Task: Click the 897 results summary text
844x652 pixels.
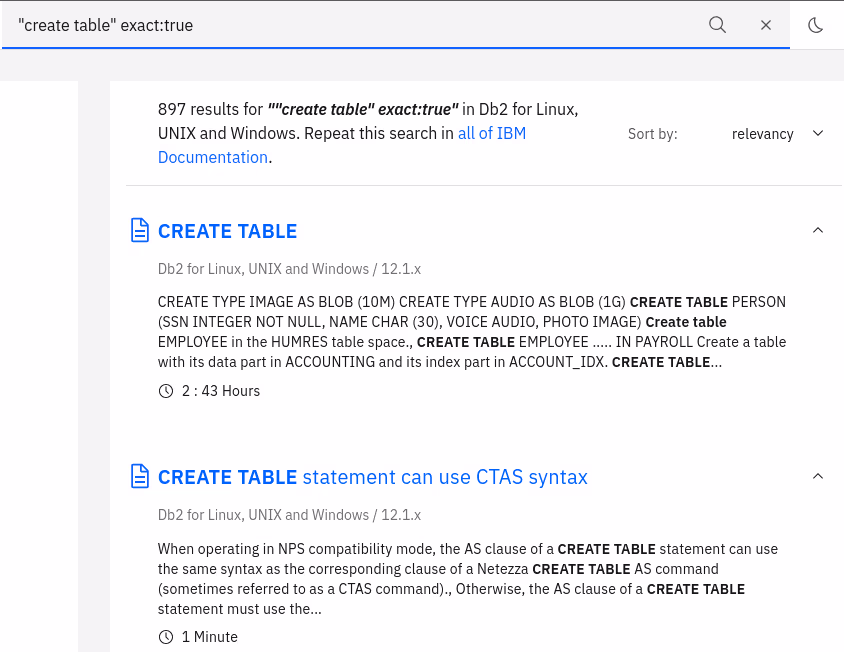Action: point(368,133)
